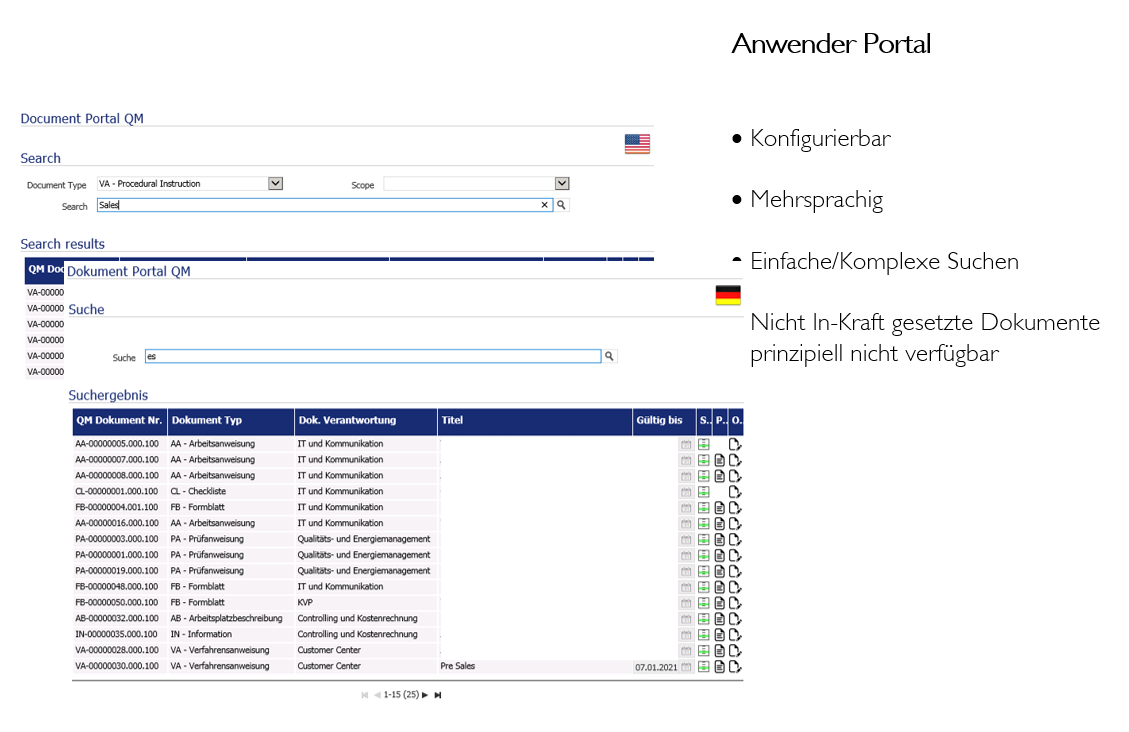The width and height of the screenshot is (1129, 732).
Task: Click the green S. icon for AA-00000005.000.100
Action: click(x=703, y=445)
